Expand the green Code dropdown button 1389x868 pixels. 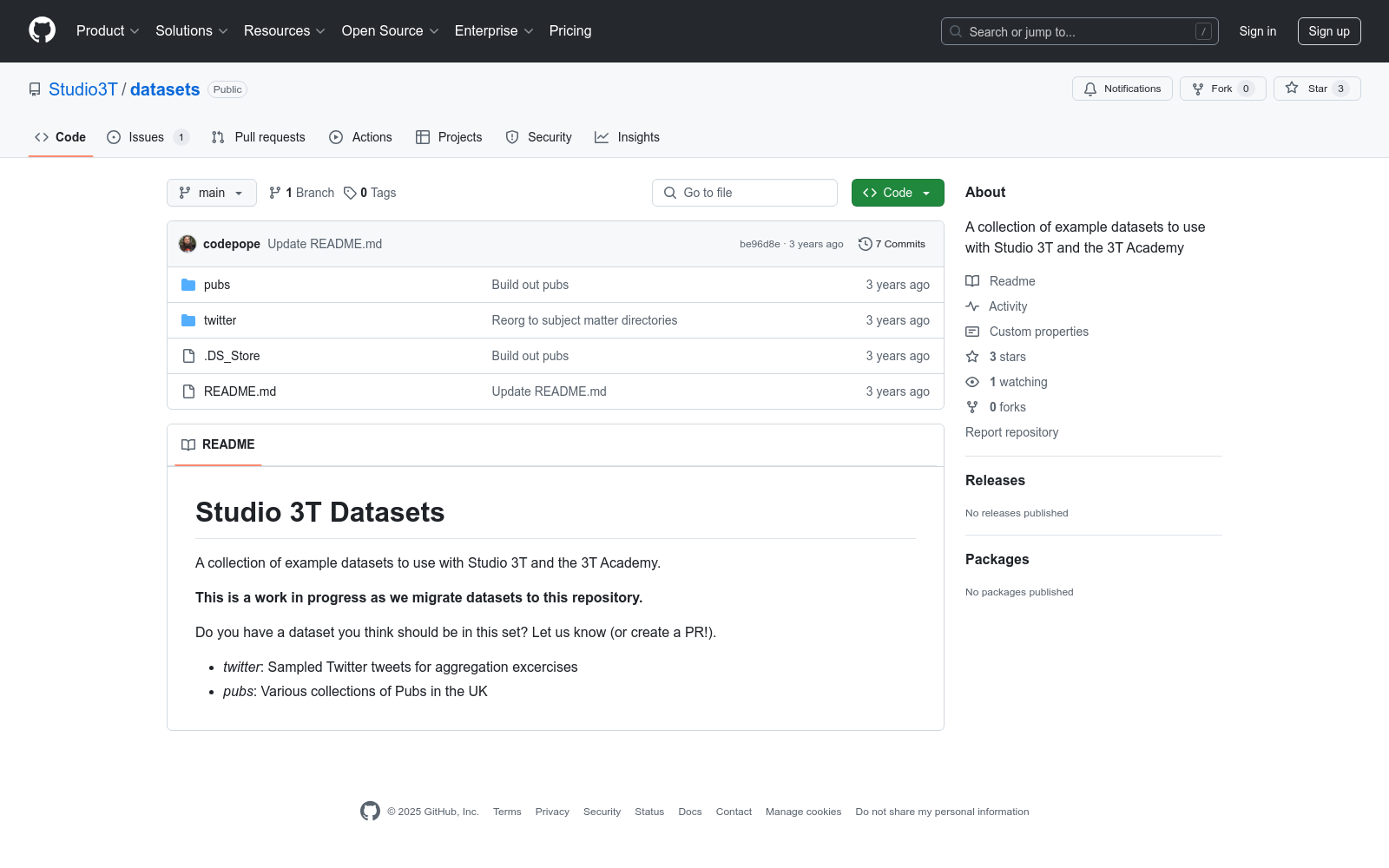(x=898, y=193)
